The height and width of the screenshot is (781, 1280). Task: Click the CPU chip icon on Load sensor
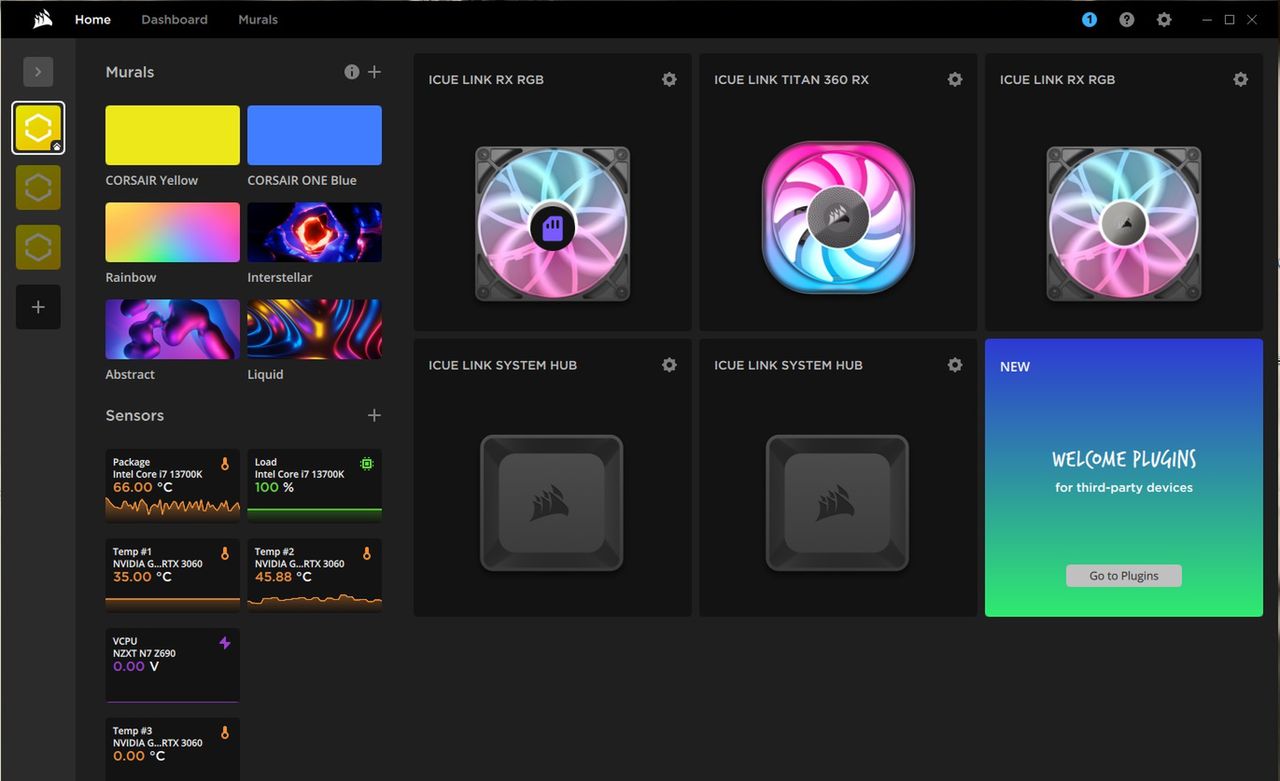click(x=367, y=464)
